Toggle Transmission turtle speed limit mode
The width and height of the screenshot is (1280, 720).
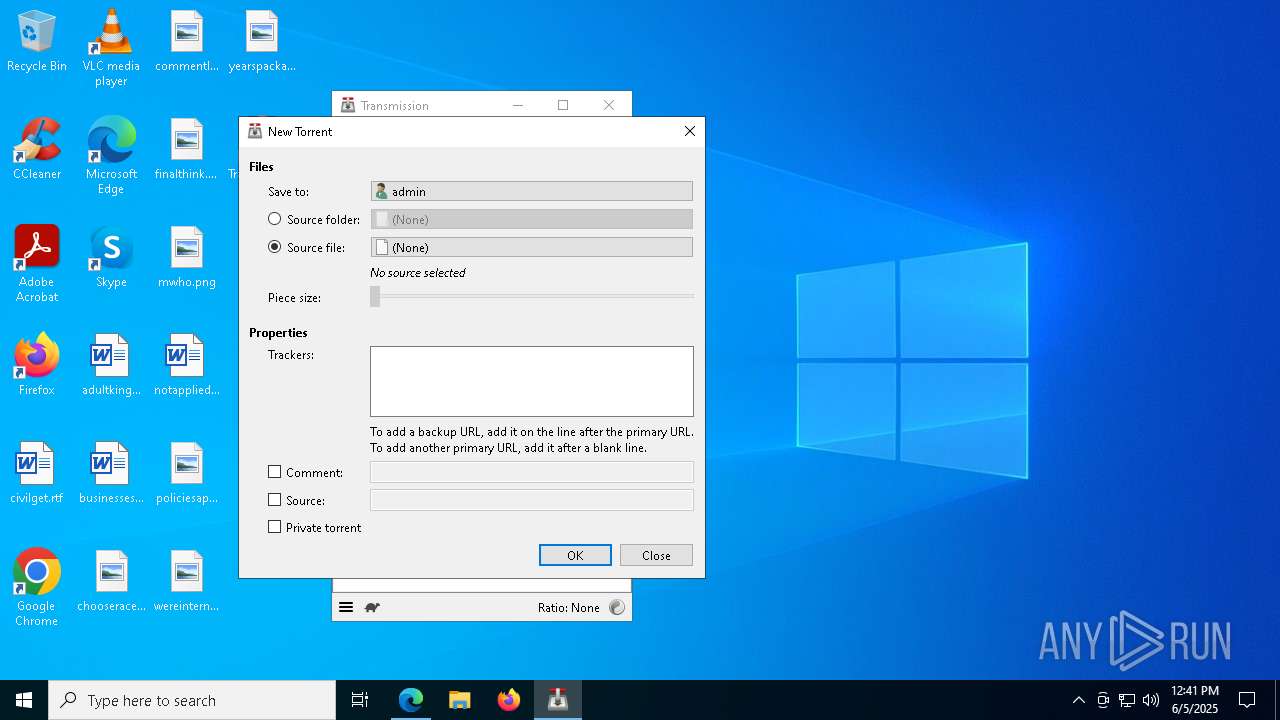click(372, 607)
